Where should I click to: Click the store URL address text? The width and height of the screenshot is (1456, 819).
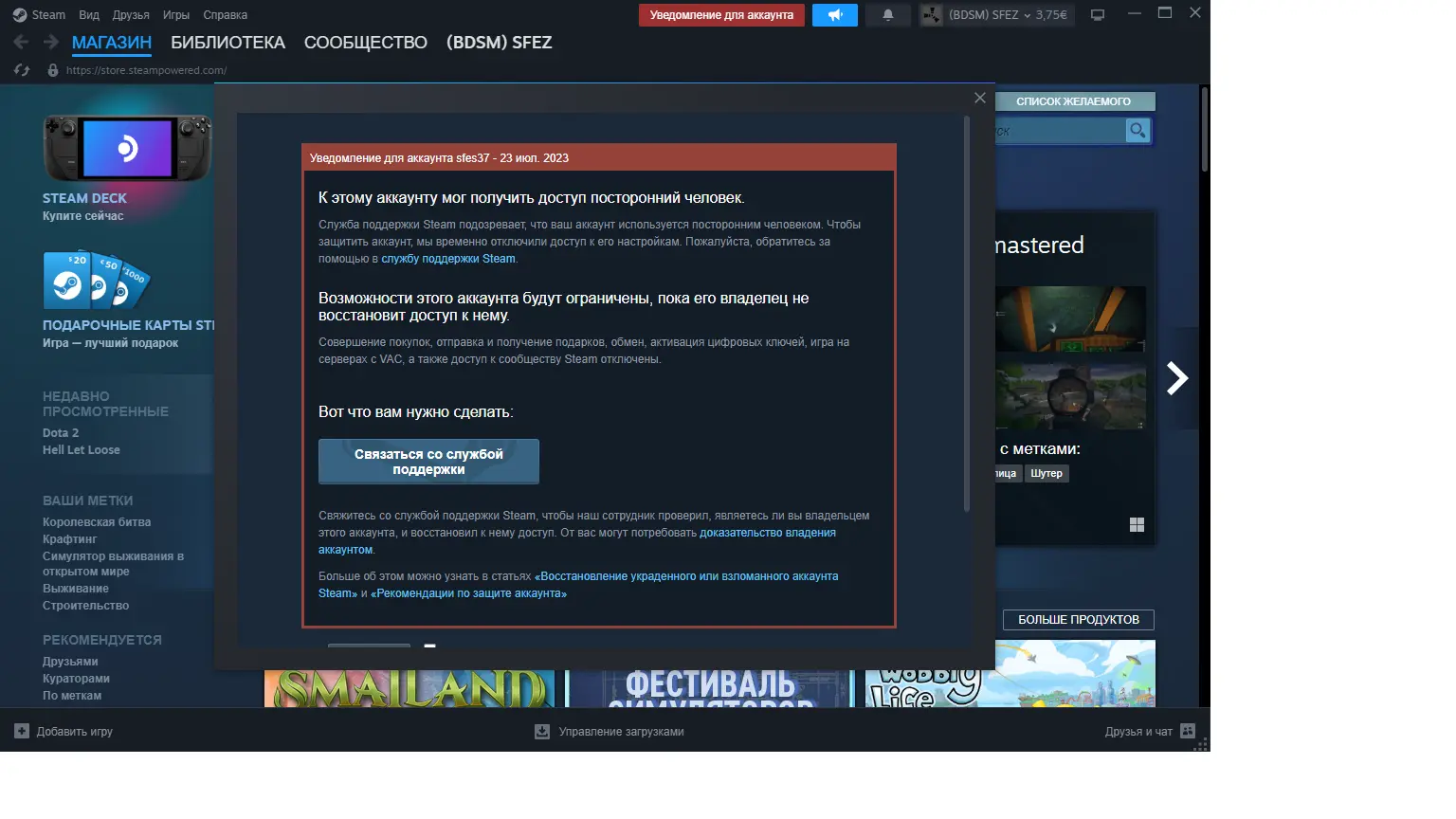tap(146, 70)
